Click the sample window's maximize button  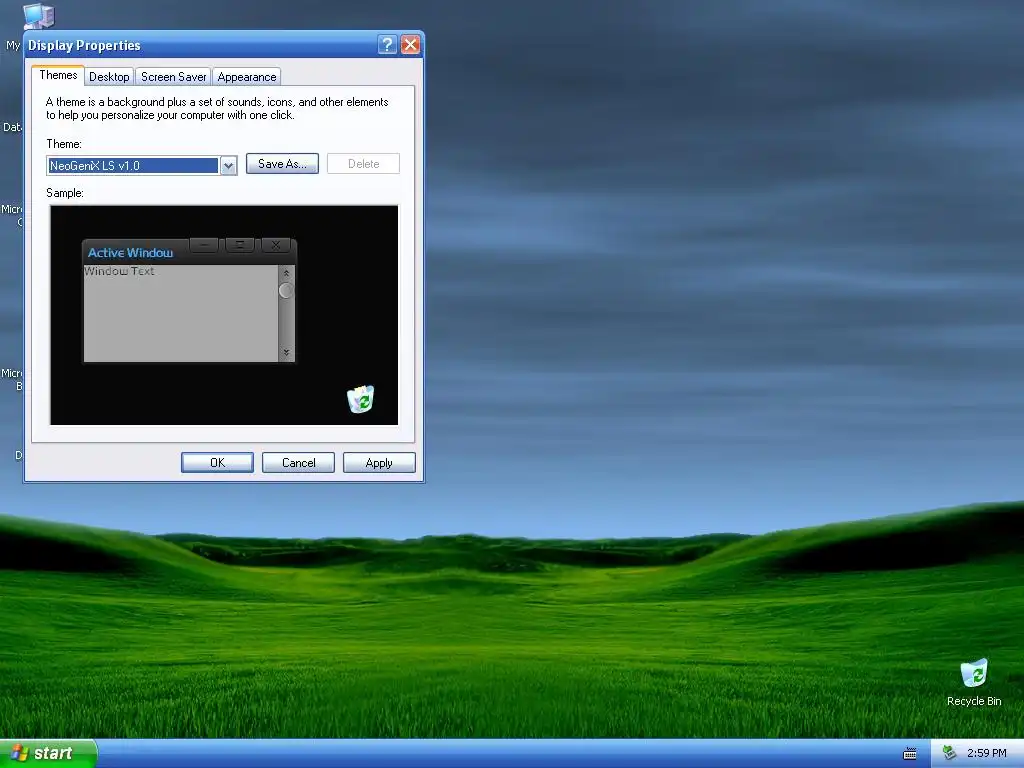pos(240,245)
